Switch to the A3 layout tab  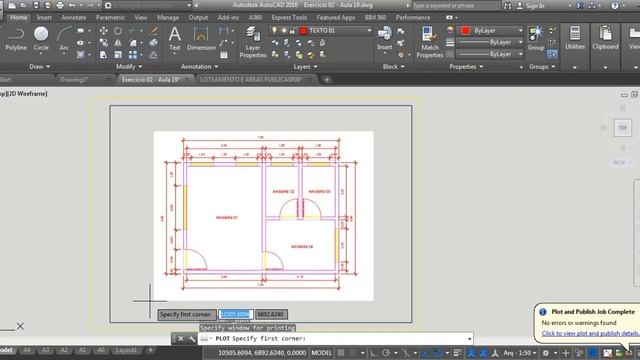pyautogui.click(x=45, y=350)
